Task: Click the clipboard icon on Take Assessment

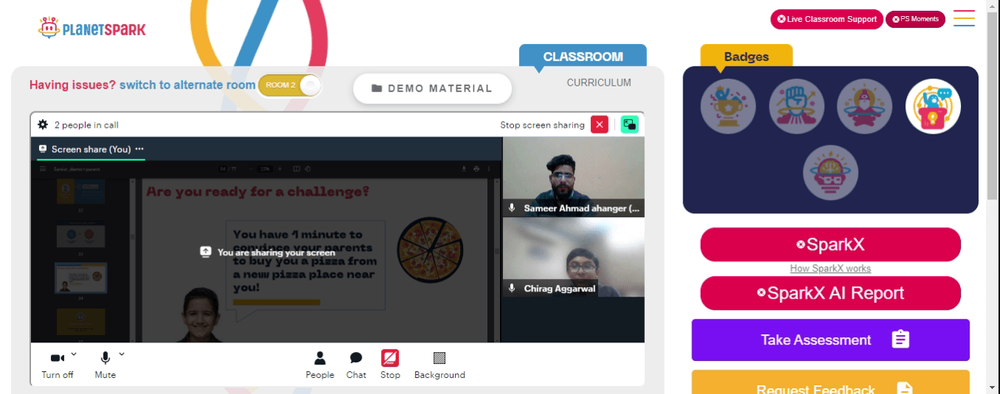Action: (900, 339)
